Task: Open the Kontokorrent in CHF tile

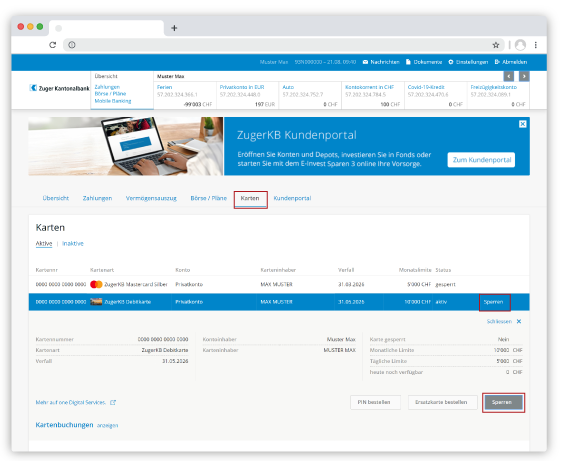Action: [373, 96]
